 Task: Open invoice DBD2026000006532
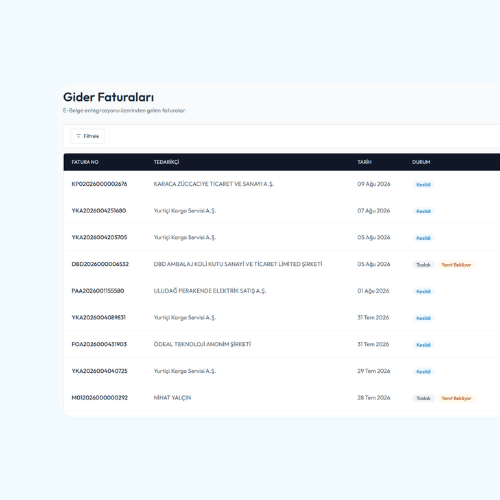(x=100, y=264)
